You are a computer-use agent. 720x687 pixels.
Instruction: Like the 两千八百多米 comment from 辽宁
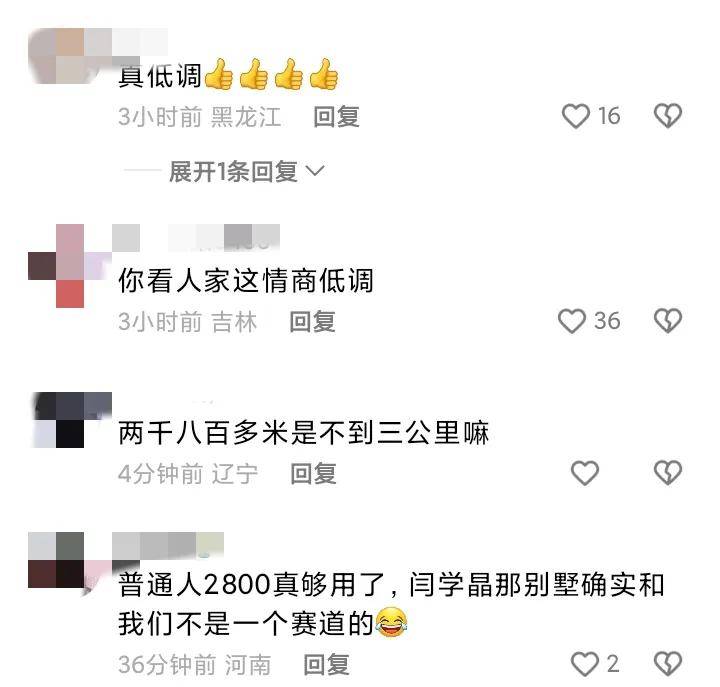(x=585, y=473)
